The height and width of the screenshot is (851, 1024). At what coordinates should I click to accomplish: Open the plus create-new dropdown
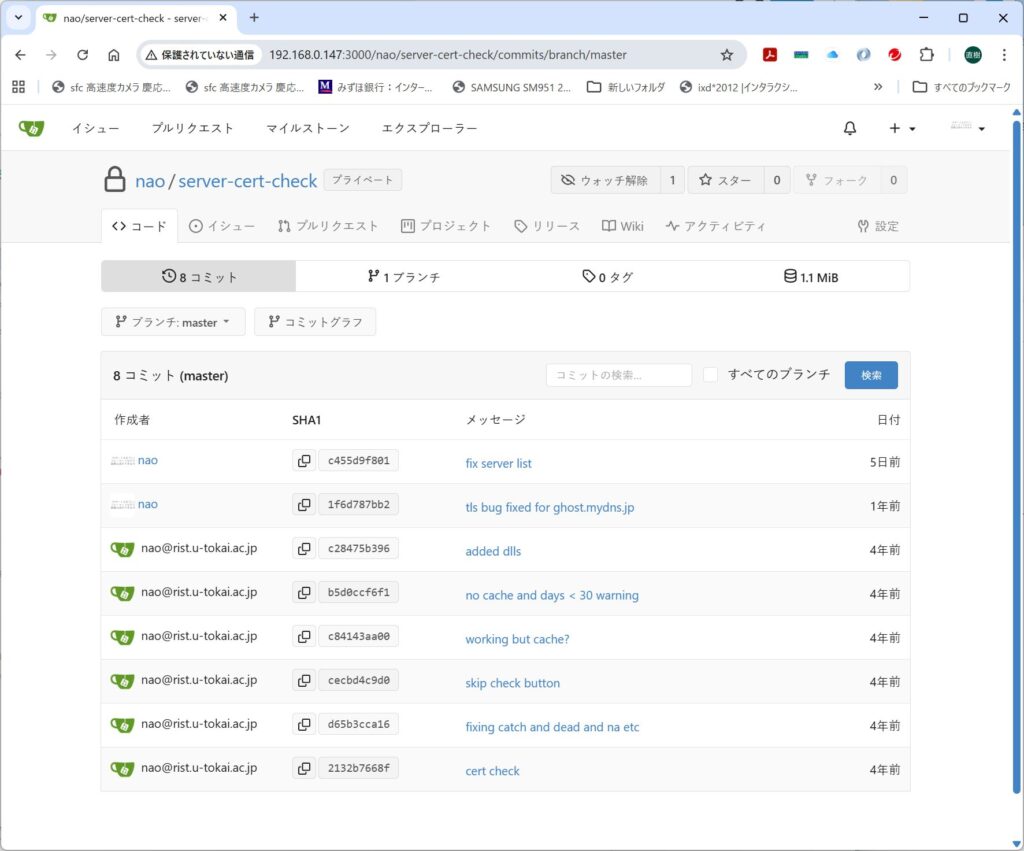[x=902, y=128]
